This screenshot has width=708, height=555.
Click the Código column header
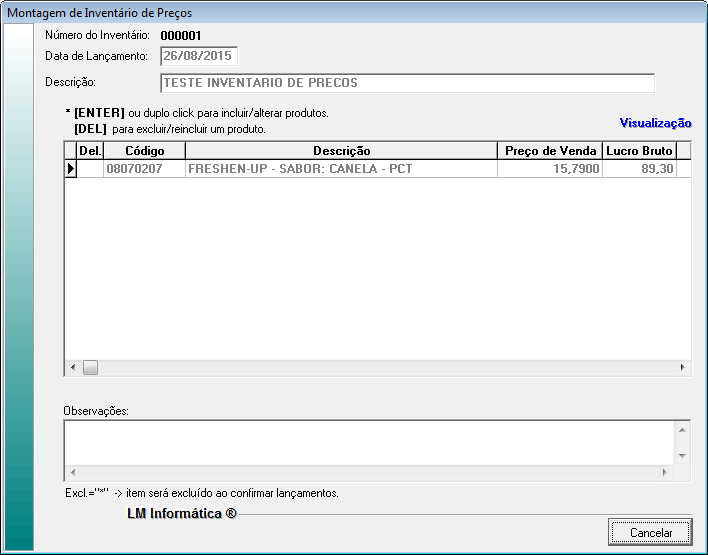(x=144, y=151)
